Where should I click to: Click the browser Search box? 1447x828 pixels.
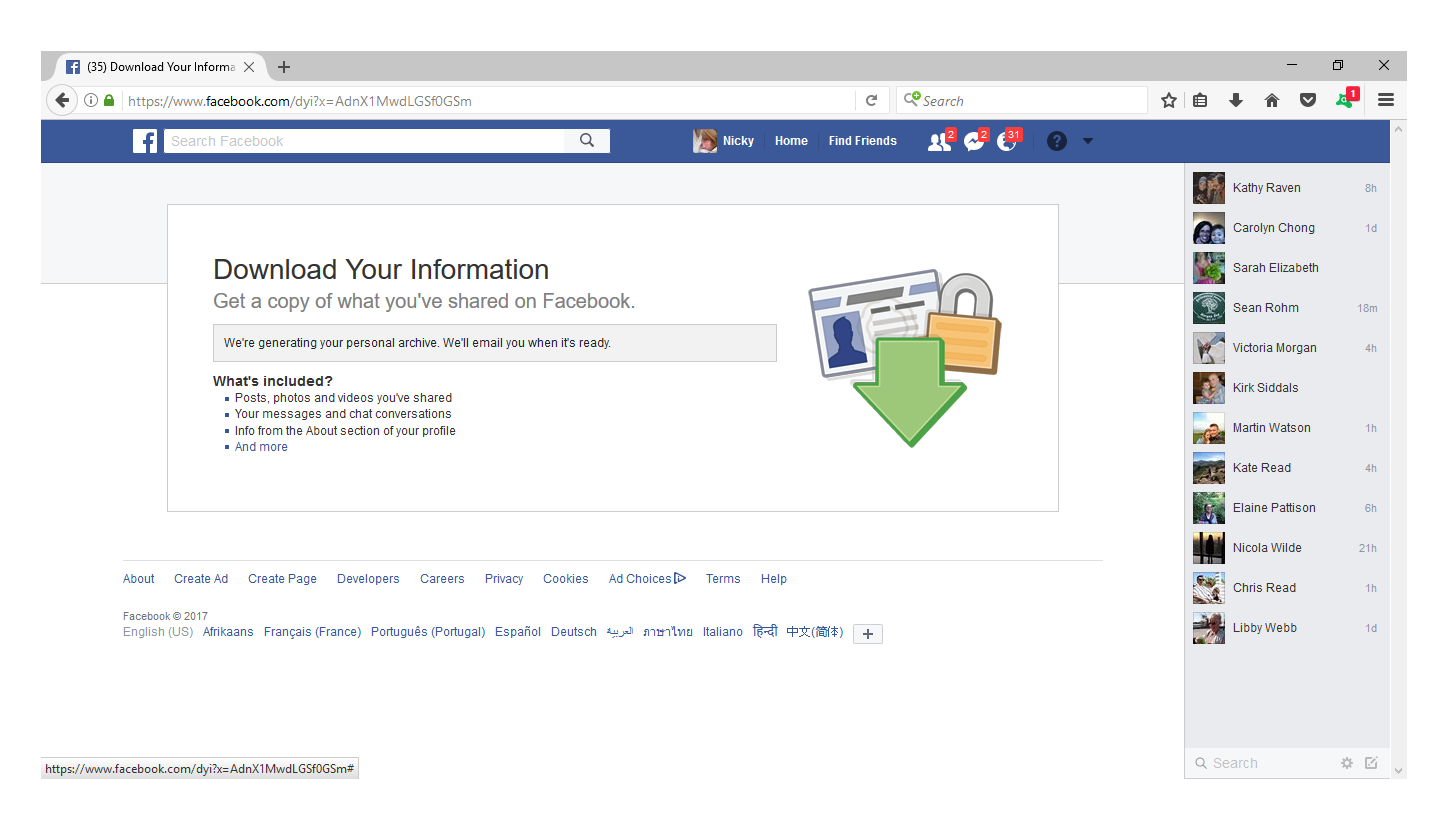pyautogui.click(x=1021, y=100)
